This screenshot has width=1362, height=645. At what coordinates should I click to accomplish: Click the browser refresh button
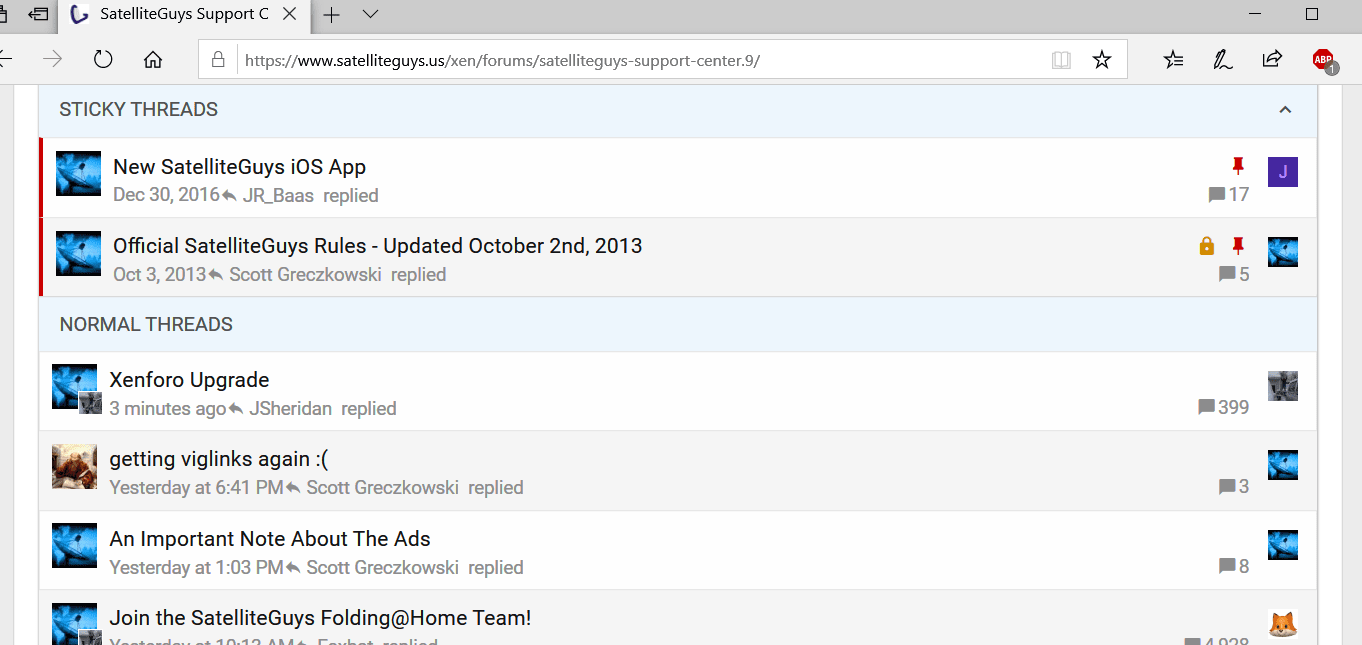pos(103,60)
